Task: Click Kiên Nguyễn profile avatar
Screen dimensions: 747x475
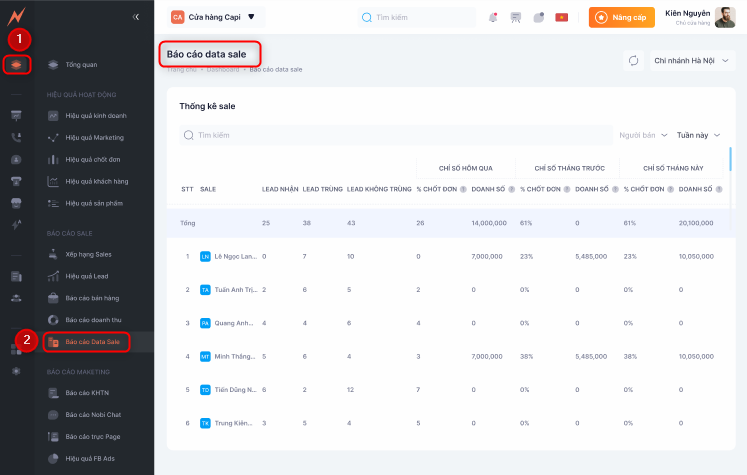Action: (725, 17)
